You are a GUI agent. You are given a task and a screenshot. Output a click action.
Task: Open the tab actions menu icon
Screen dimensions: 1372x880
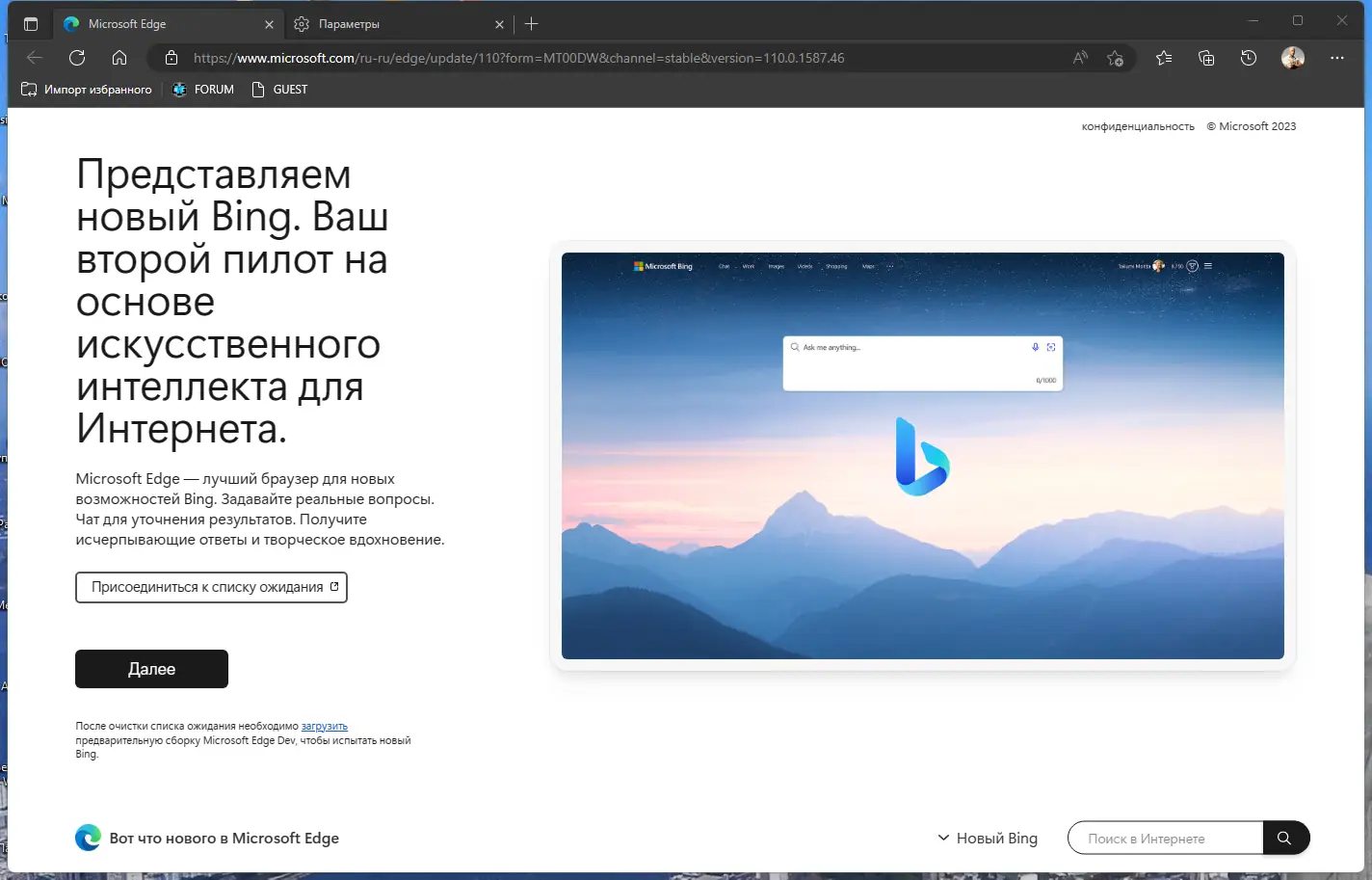[31, 24]
